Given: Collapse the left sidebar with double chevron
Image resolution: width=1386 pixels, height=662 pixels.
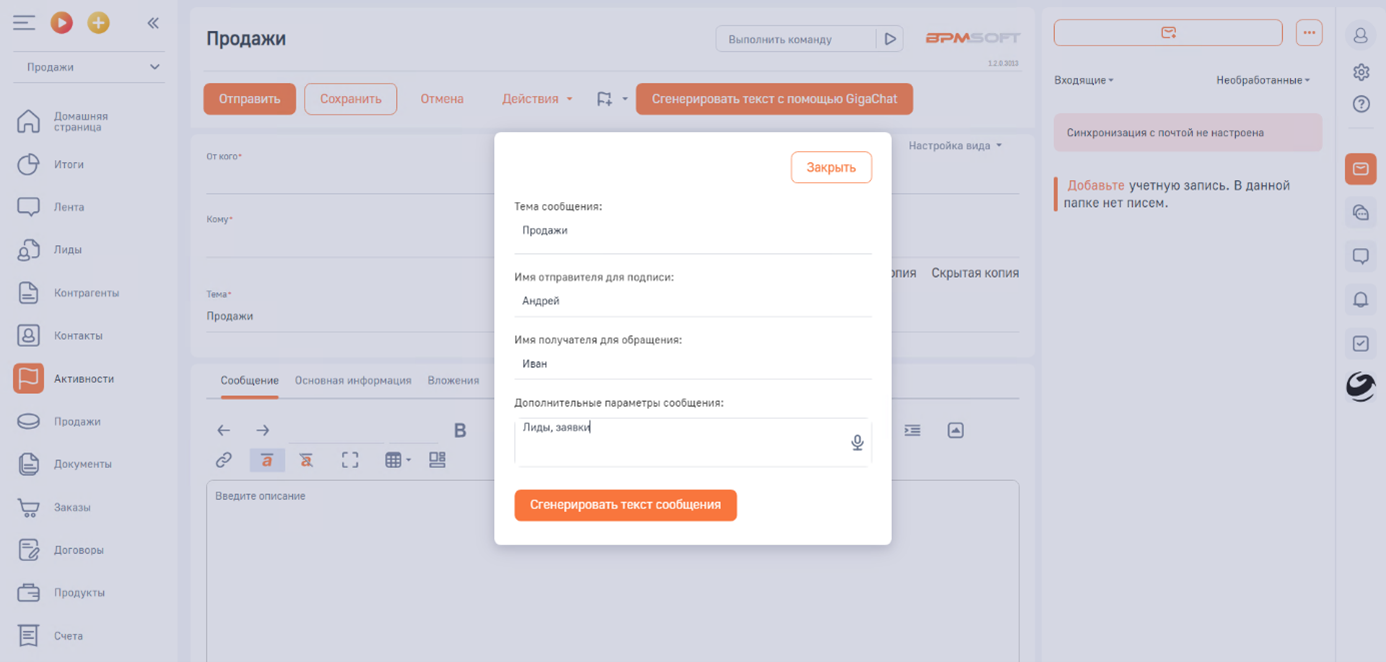Looking at the screenshot, I should point(153,22).
